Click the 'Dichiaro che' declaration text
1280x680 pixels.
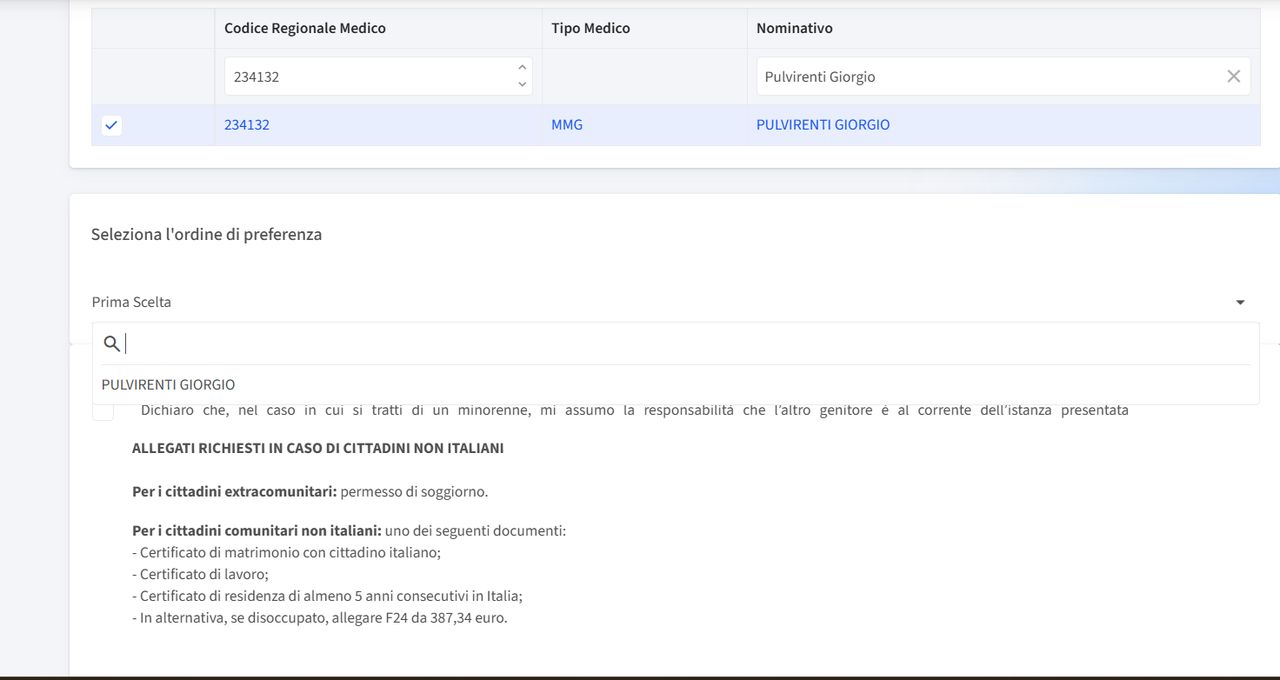[x=634, y=410]
